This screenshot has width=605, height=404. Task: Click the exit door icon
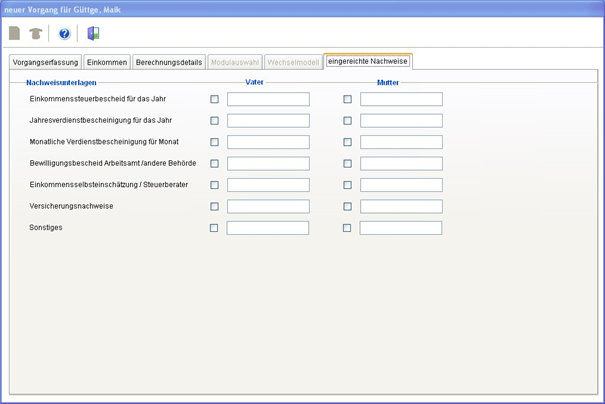[93, 33]
